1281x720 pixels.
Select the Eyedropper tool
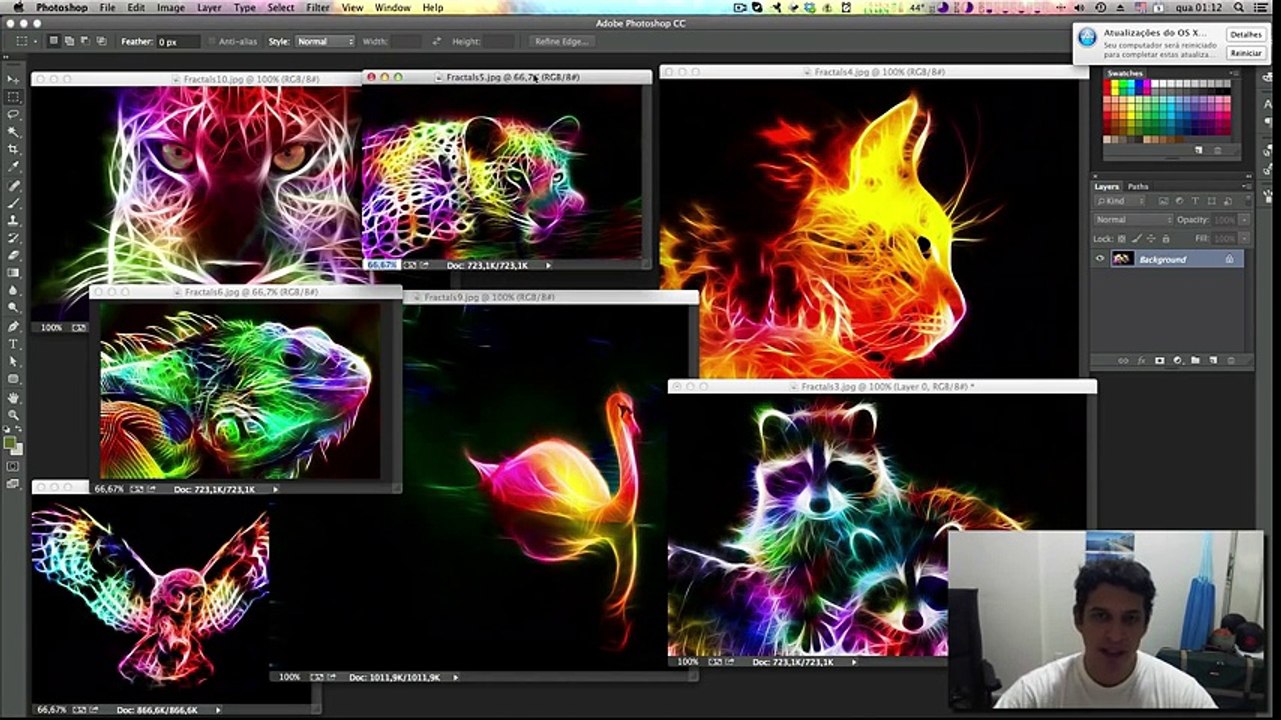(x=13, y=167)
